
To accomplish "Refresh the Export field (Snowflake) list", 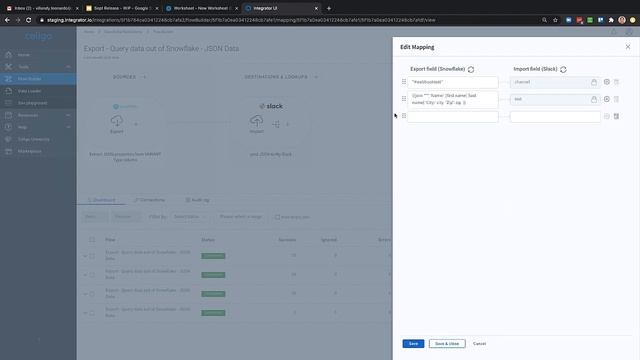I will point(471,69).
